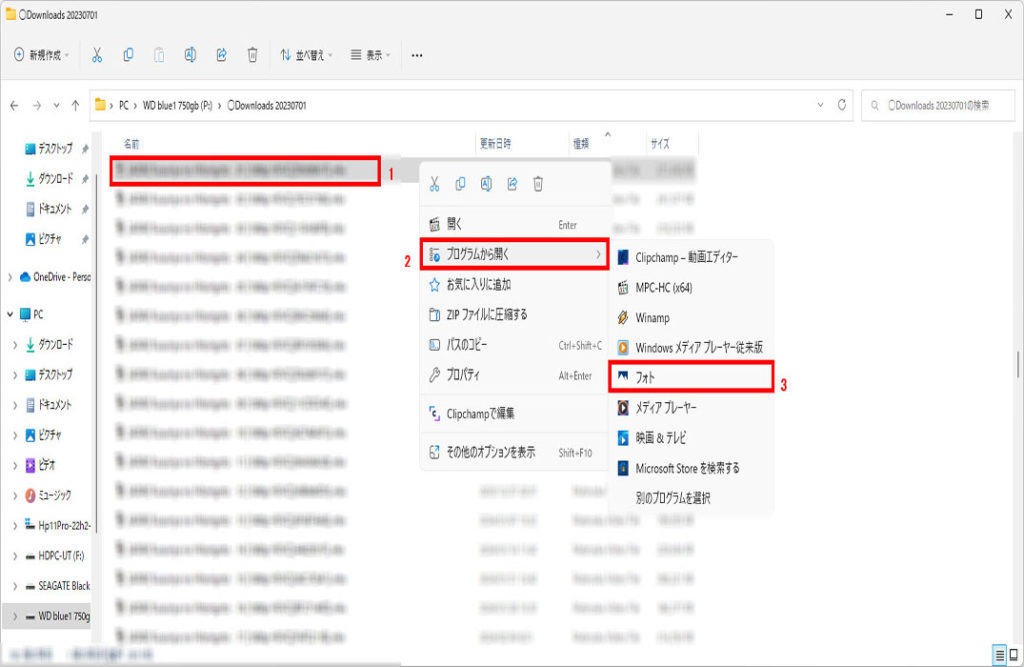Open the 並べ替え sort dropdown

pyautogui.click(x=306, y=55)
